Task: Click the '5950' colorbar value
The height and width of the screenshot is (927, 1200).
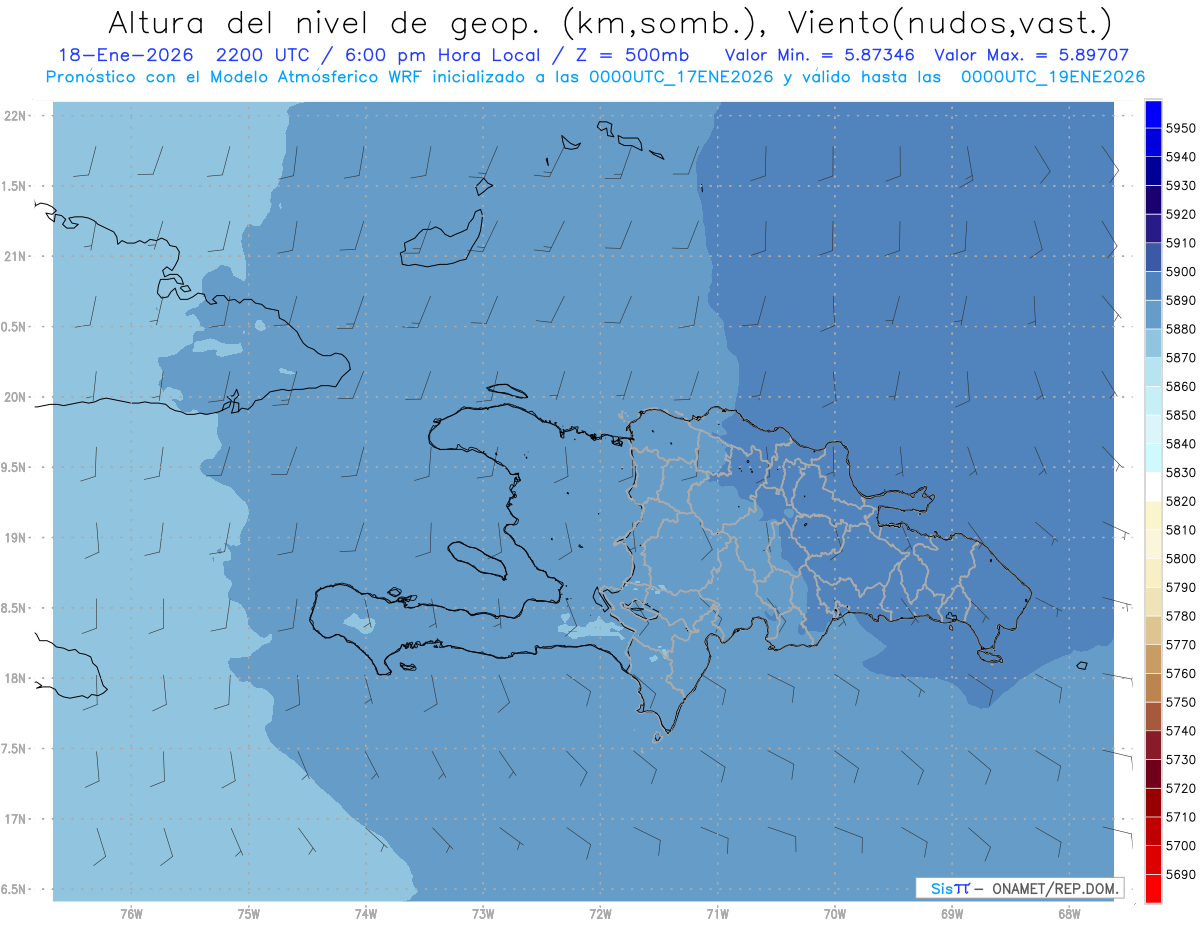Action: click(x=1181, y=128)
